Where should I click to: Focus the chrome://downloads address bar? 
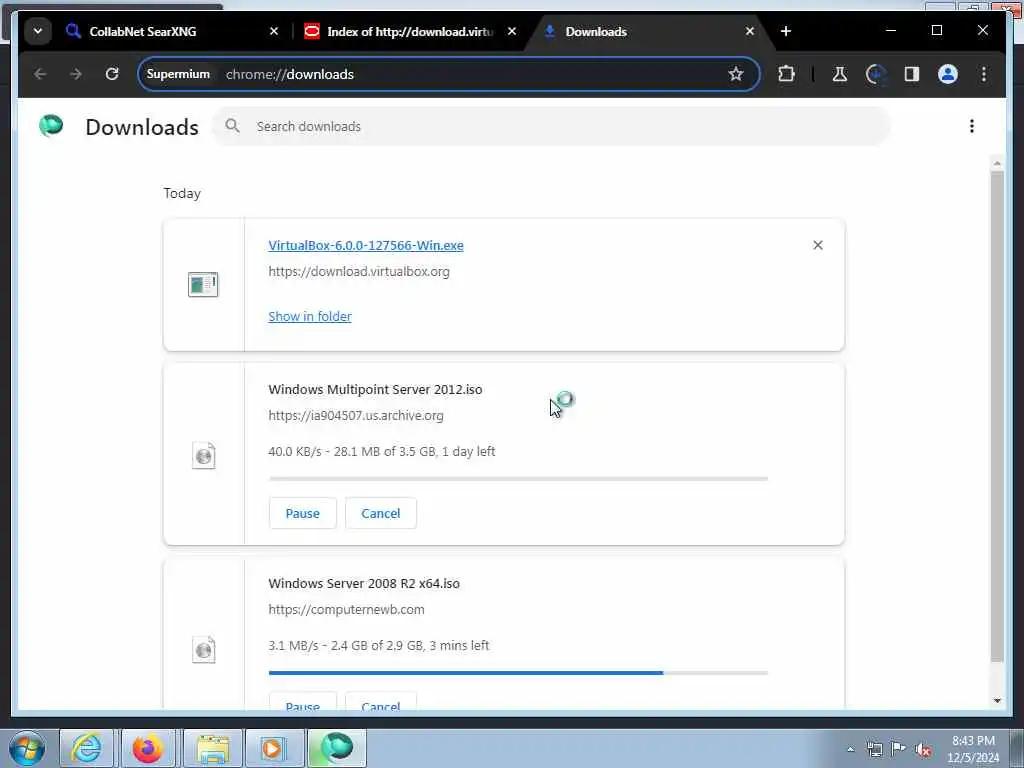click(x=449, y=74)
